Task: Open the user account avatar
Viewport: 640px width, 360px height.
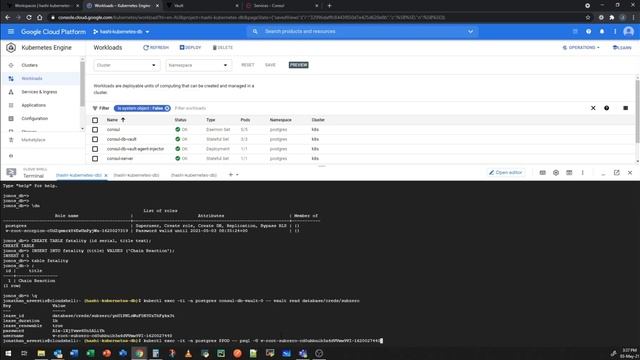Action: tap(629, 31)
